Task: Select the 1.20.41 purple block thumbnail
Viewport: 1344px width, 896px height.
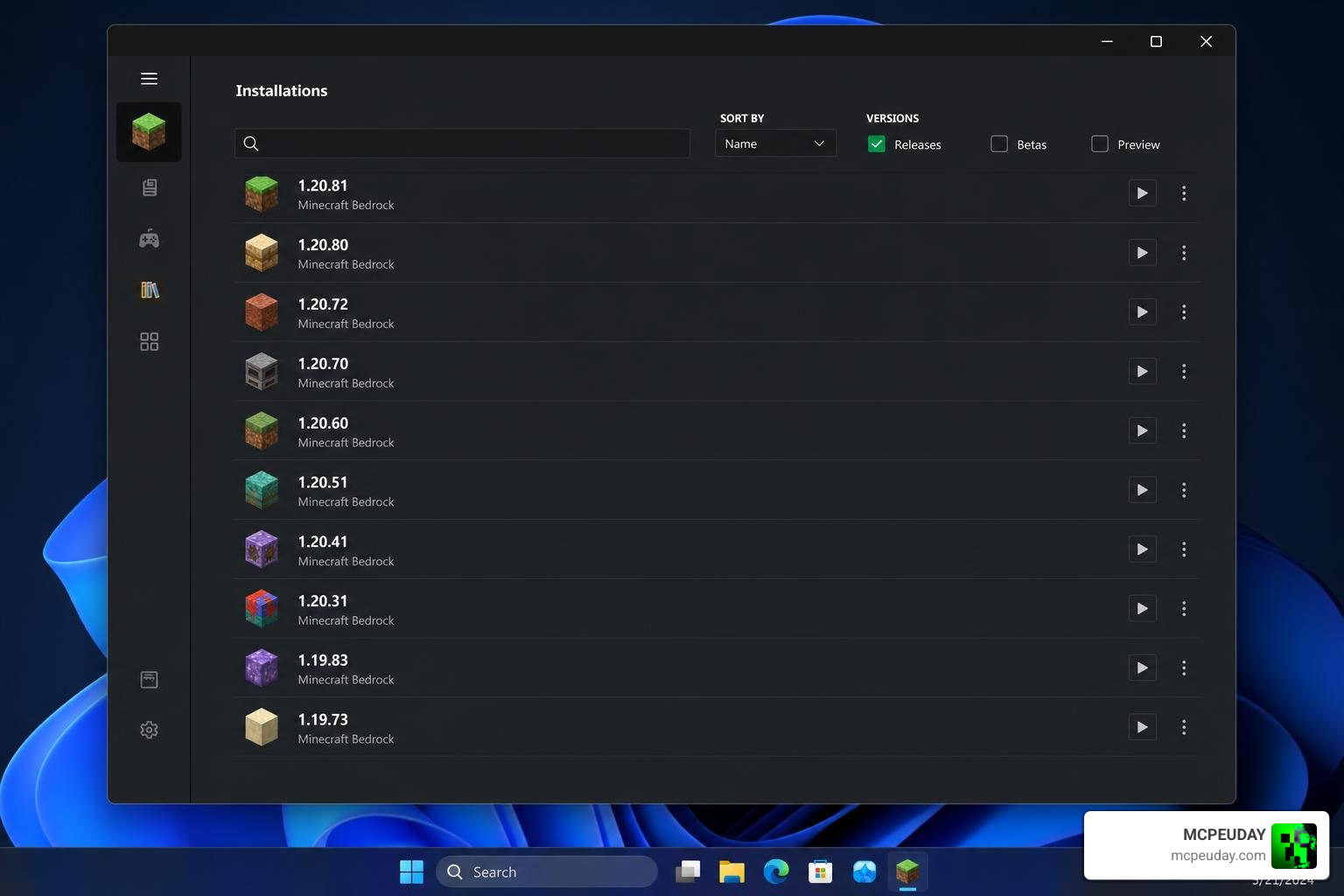Action: [262, 550]
